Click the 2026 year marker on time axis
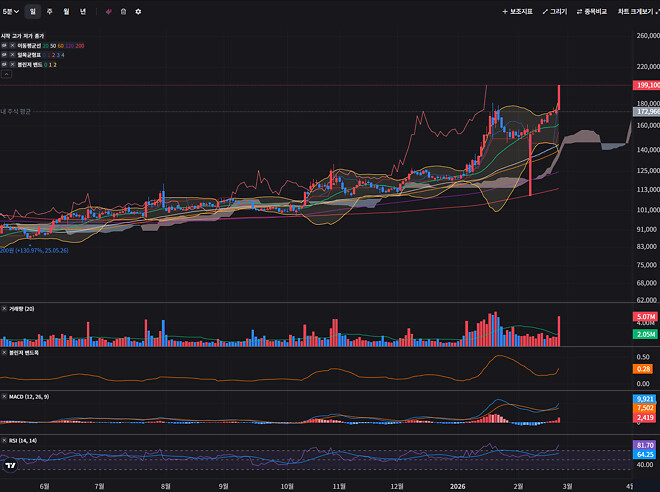This screenshot has width=660, height=492. point(458,487)
